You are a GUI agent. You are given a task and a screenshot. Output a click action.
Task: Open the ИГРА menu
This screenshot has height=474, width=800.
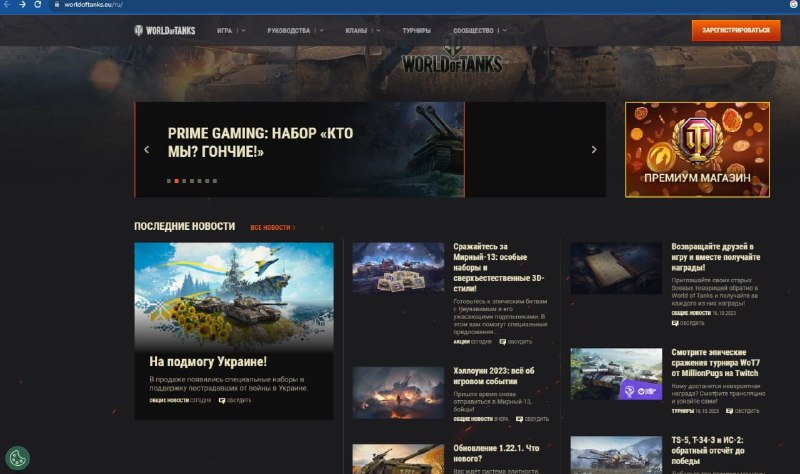click(x=224, y=31)
